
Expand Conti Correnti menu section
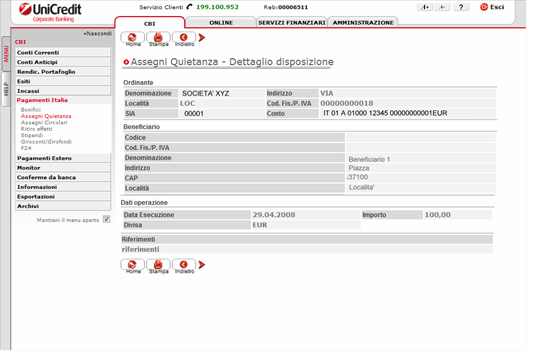click(x=63, y=52)
